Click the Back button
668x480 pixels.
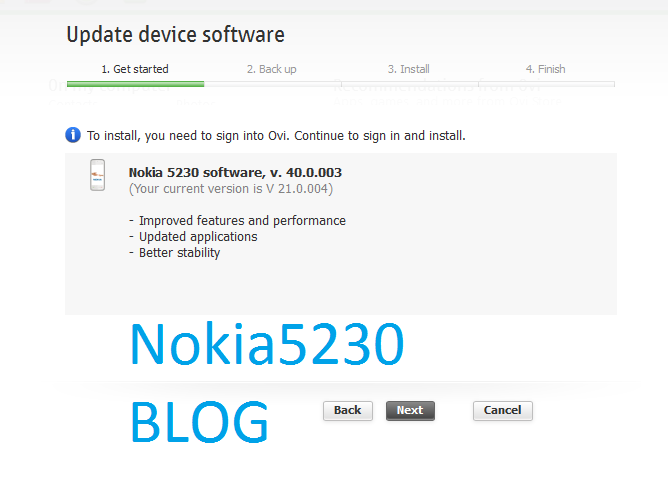click(x=348, y=411)
